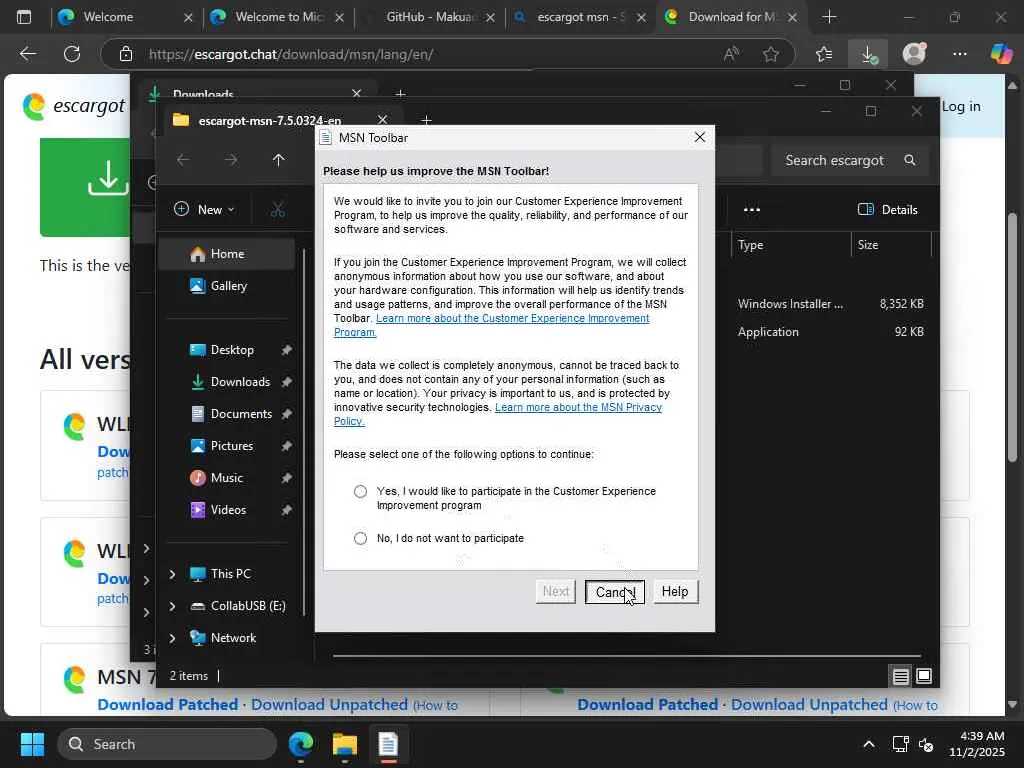Viewport: 1024px width, 768px height.
Task: Open Edge Settings and more menu
Action: coord(959,54)
